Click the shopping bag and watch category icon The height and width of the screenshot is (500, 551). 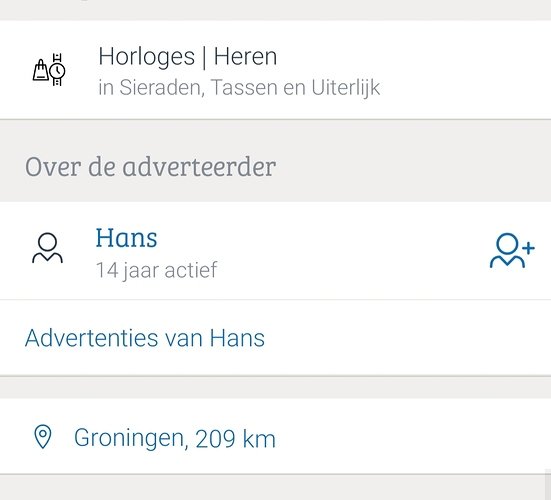tap(49, 70)
